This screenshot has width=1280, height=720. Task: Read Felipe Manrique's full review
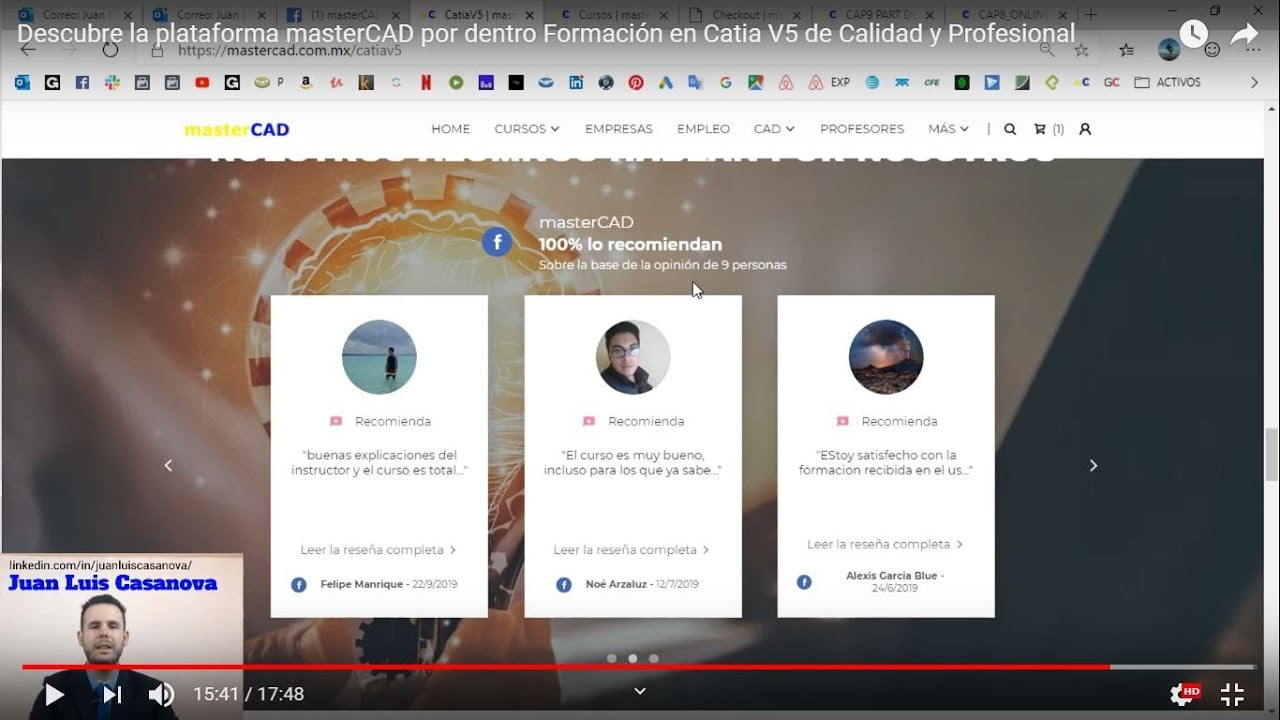pos(378,550)
